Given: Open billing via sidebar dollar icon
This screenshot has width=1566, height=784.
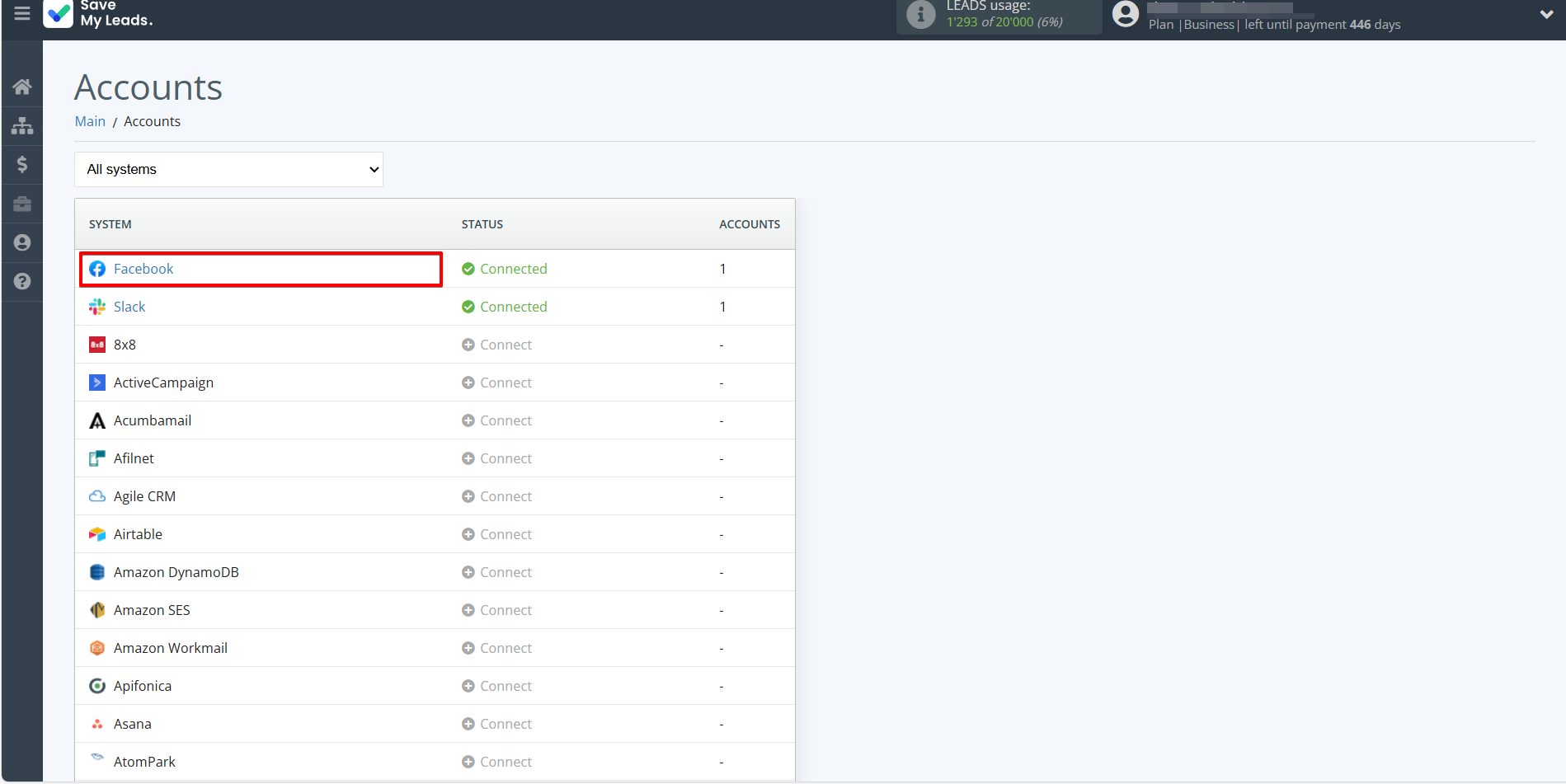Looking at the screenshot, I should [22, 164].
